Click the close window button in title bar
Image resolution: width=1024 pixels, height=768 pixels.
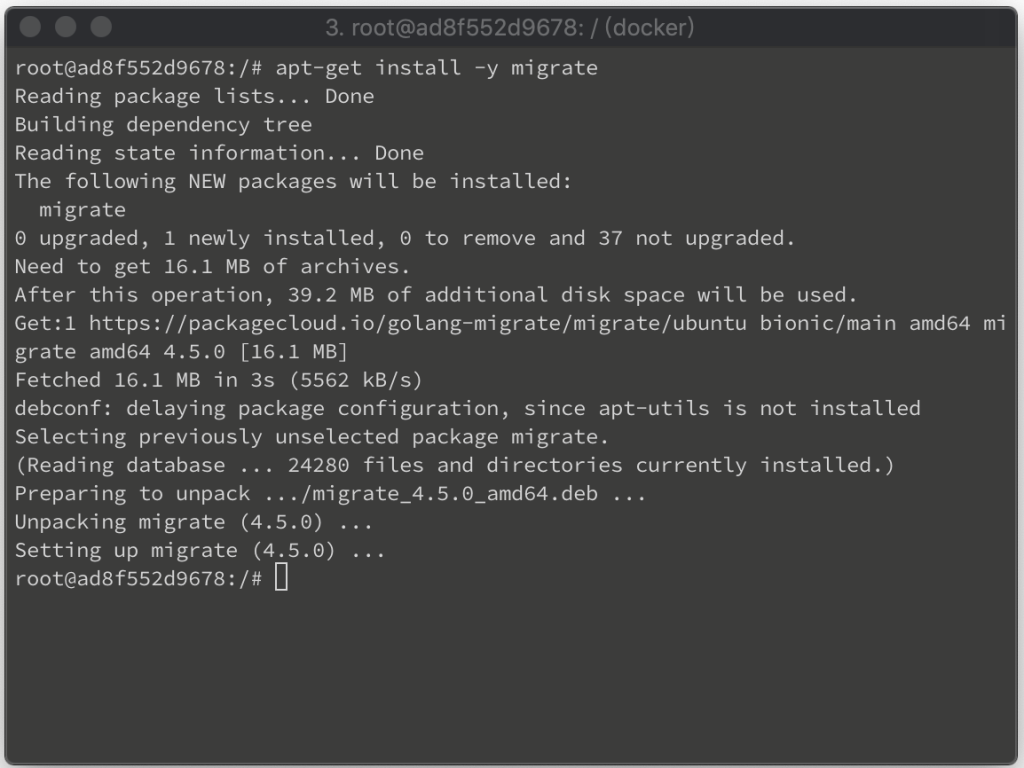[x=30, y=27]
